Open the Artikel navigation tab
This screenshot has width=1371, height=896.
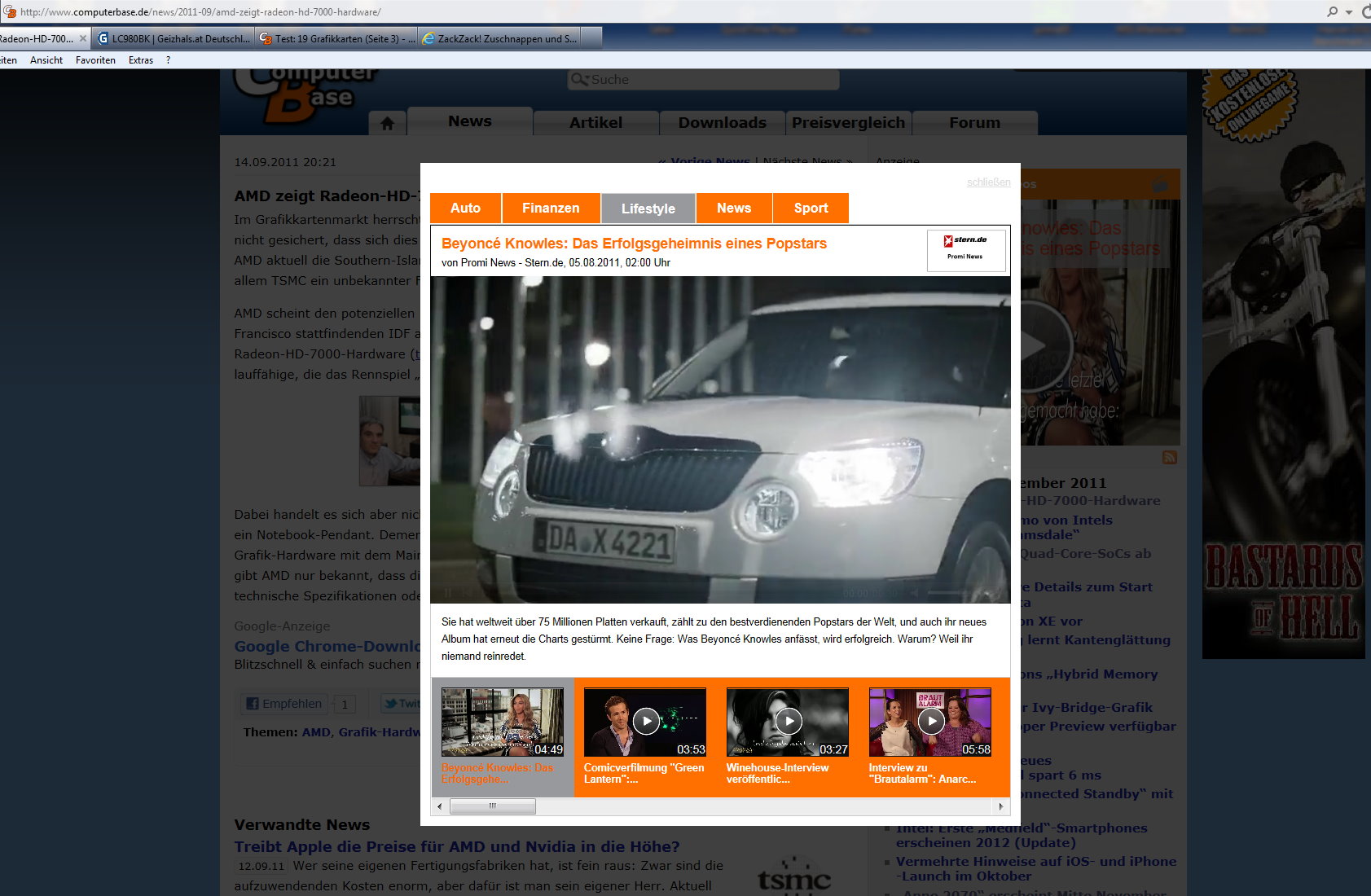[595, 123]
